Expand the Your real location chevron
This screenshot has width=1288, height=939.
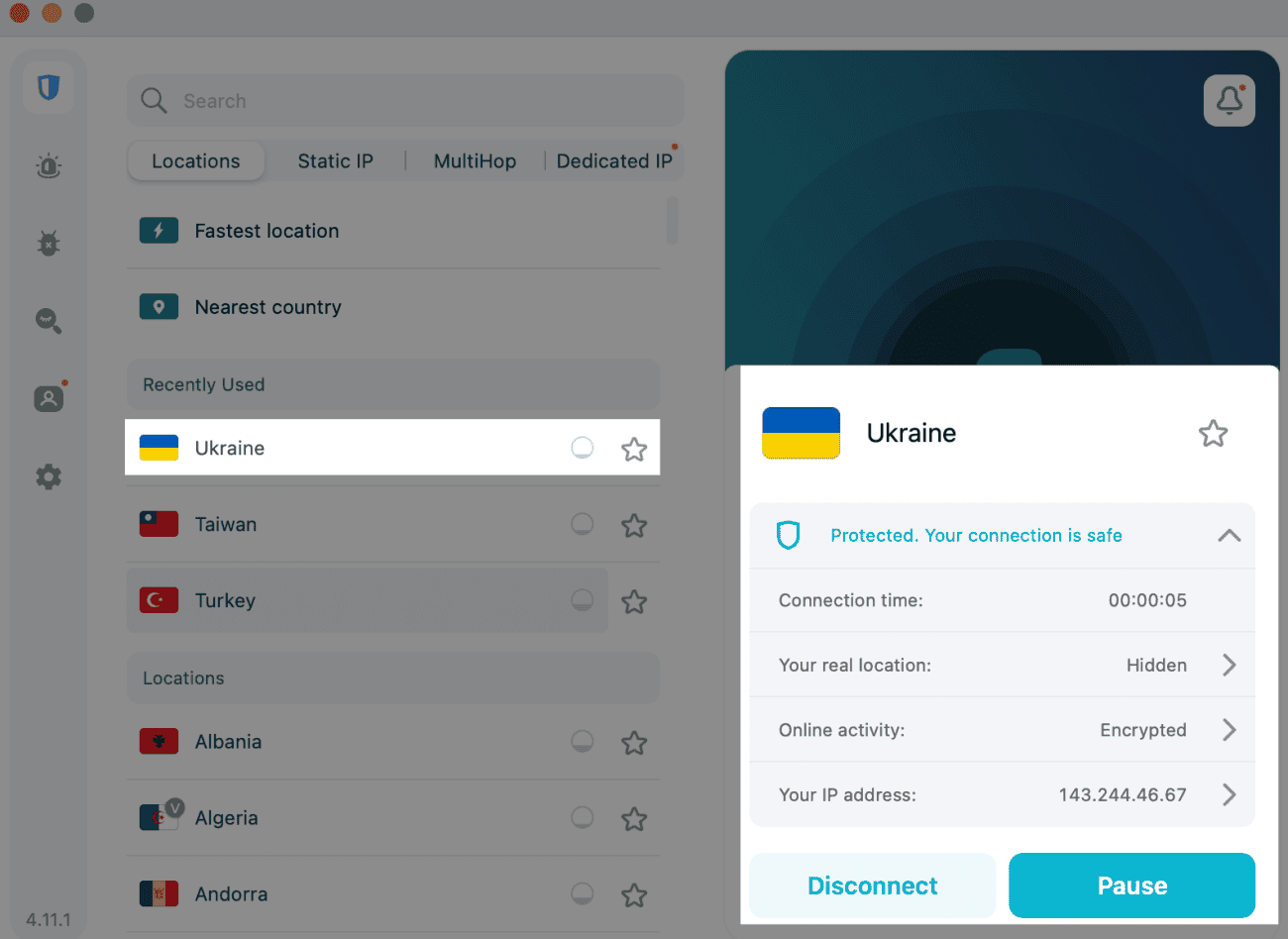point(1229,665)
